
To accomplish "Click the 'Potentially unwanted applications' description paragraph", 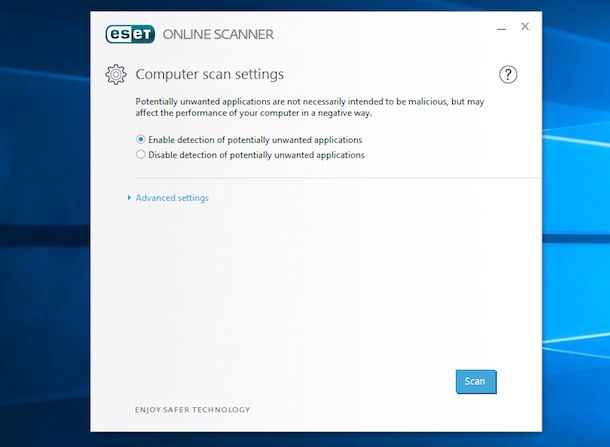I will tap(310, 107).
